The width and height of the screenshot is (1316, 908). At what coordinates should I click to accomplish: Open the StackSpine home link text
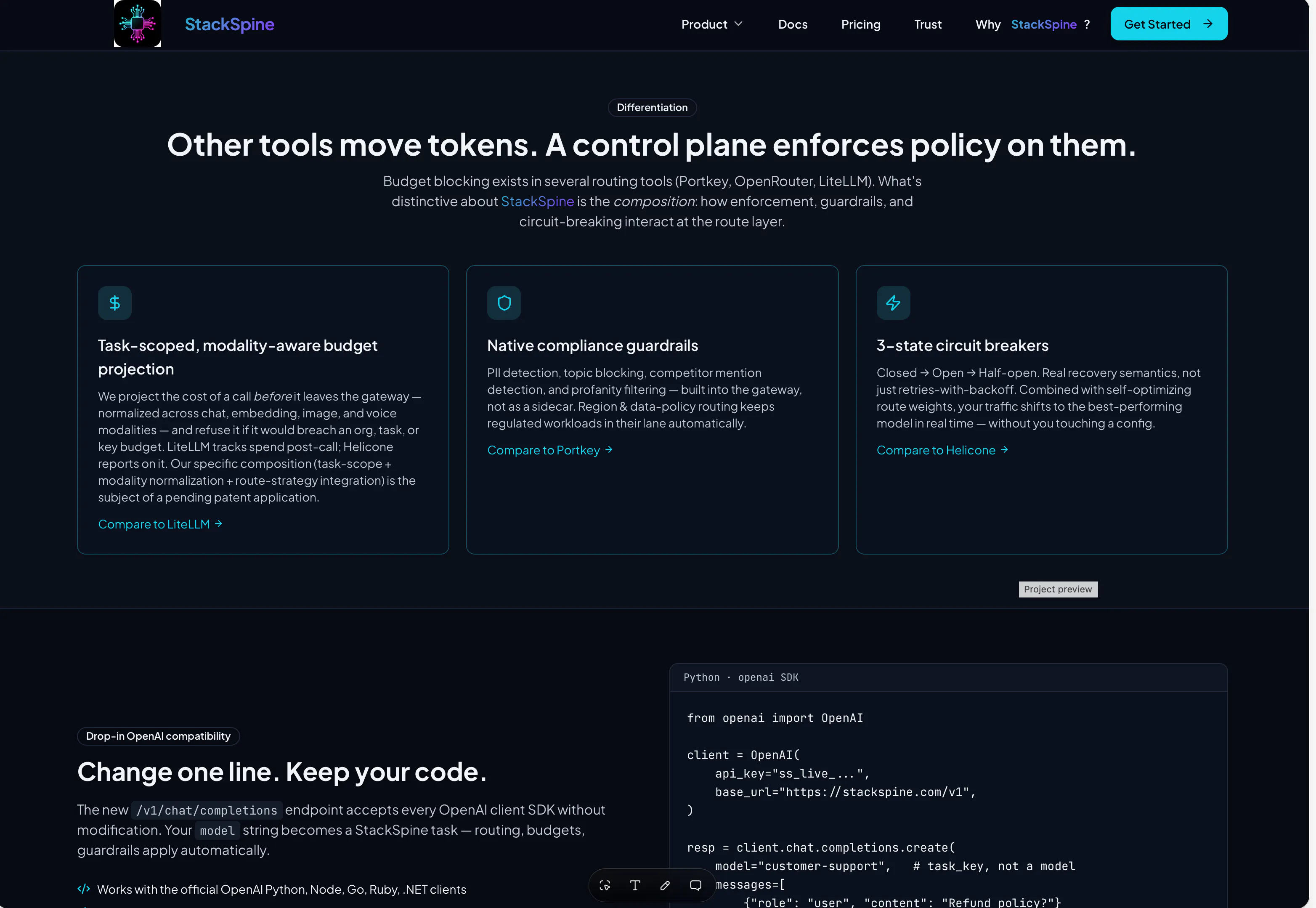pyautogui.click(x=229, y=24)
